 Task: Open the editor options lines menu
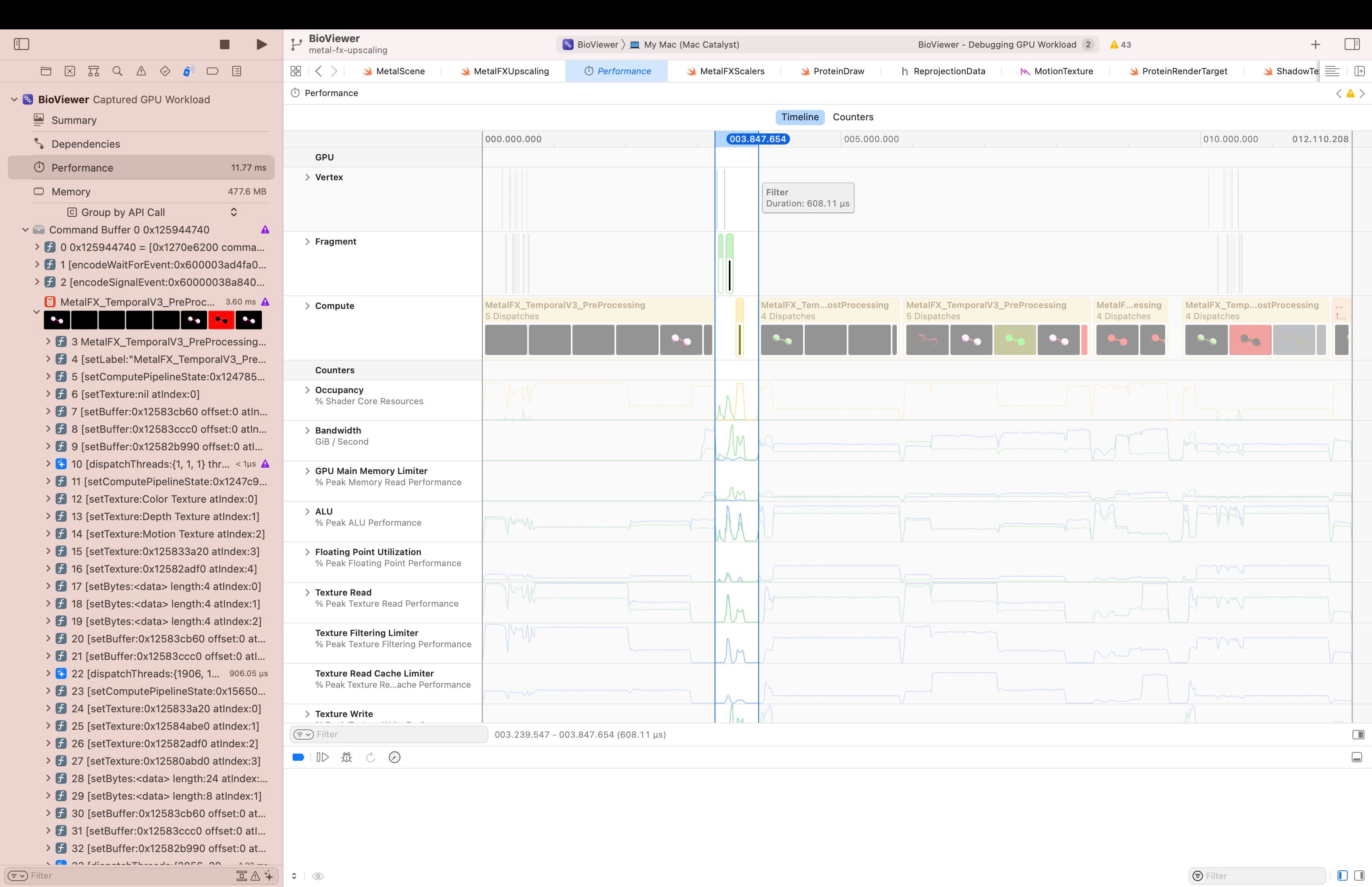(x=1332, y=71)
